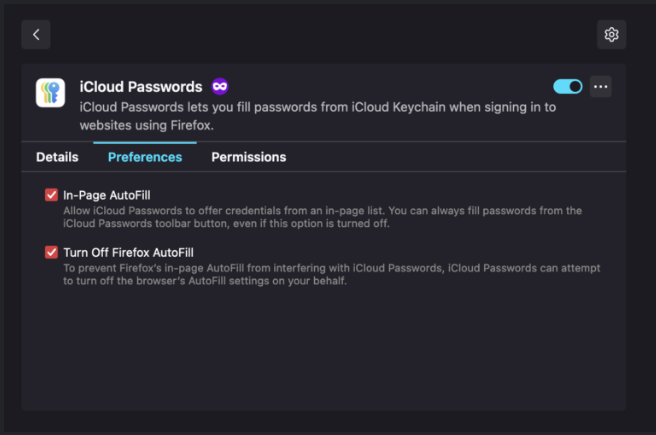Click the purple private browsing mask badge
Viewport: 656px width, 435px height.
point(219,87)
